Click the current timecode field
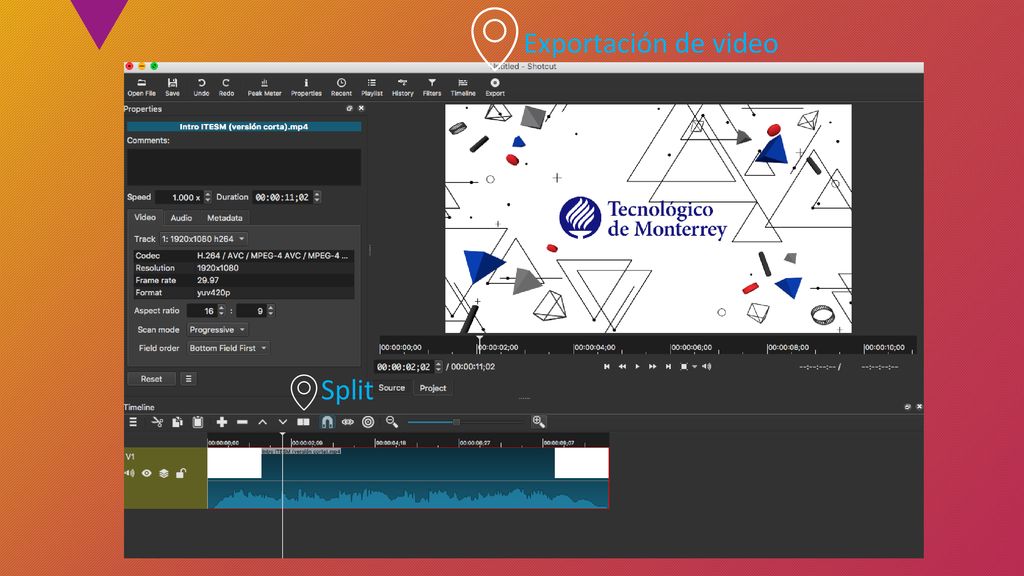This screenshot has height=576, width=1024. point(404,367)
